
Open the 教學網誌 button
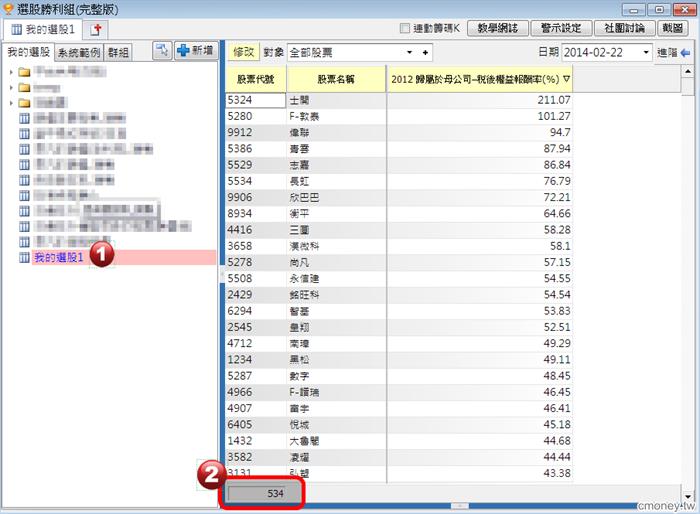coord(498,28)
